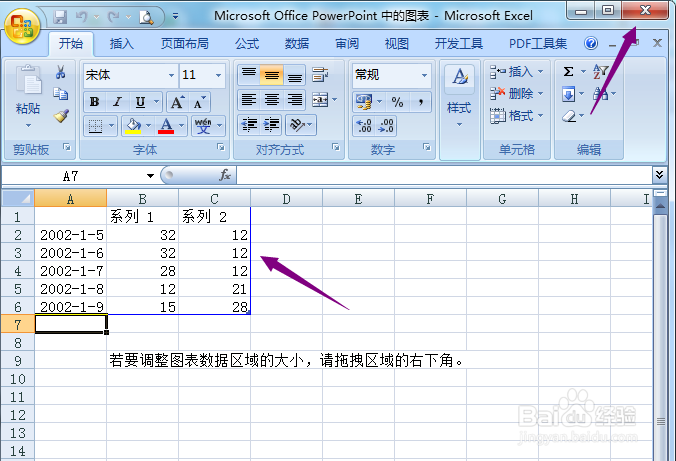Toggle italic formatting
The image size is (676, 461).
coord(117,102)
